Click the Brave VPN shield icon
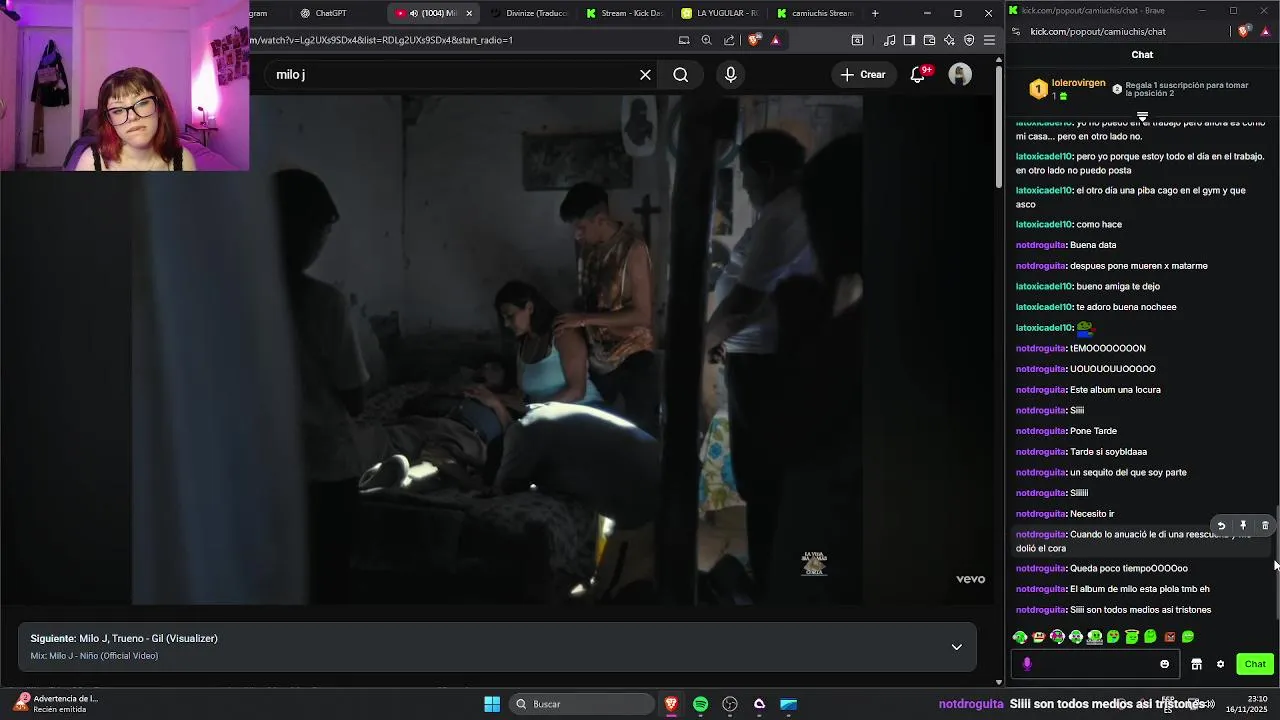 969,40
